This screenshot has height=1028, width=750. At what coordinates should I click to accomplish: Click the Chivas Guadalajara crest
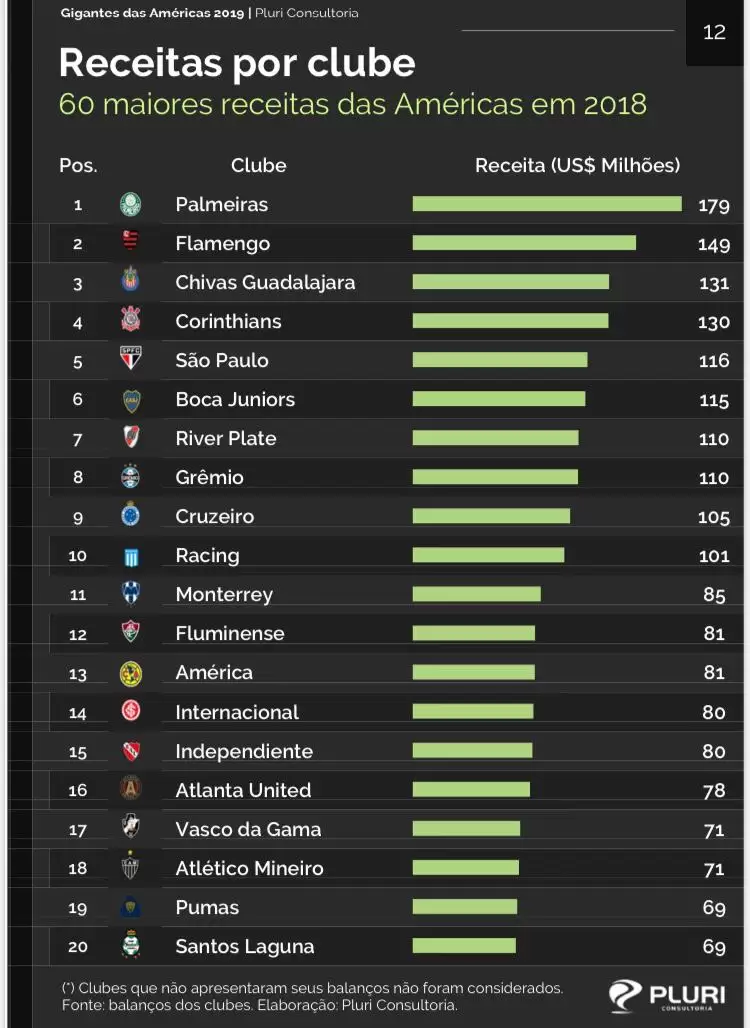(131, 282)
